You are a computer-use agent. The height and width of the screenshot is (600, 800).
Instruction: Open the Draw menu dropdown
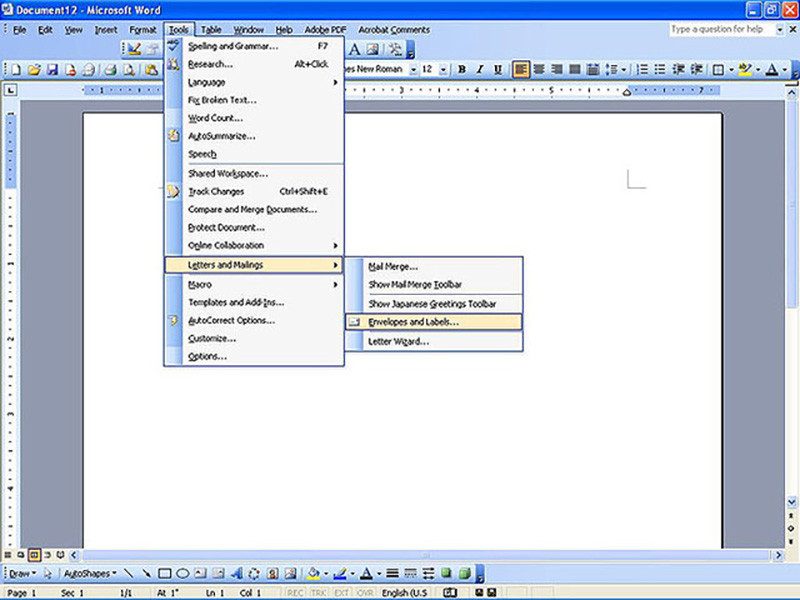tap(23, 573)
